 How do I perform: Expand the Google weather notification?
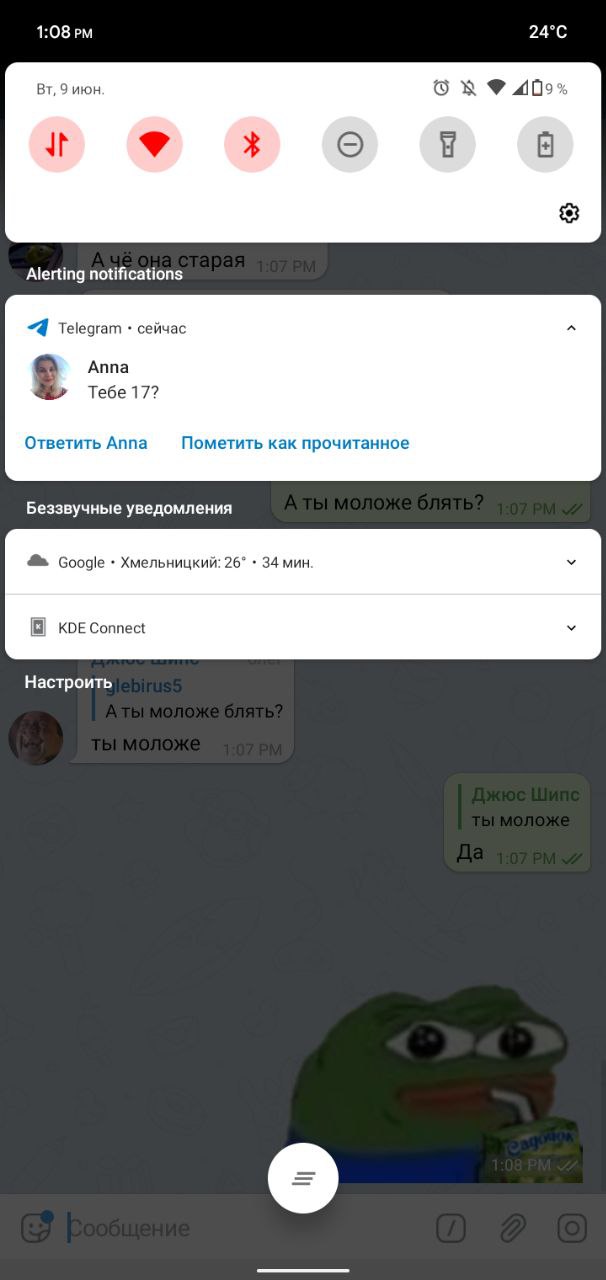tap(571, 562)
